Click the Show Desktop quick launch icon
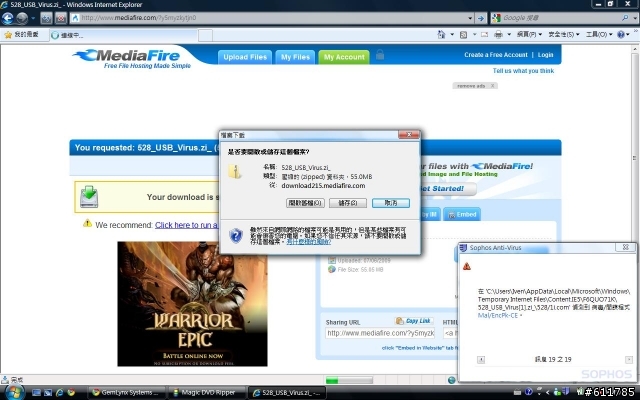Viewport: 640px width, 400px height. (36, 393)
